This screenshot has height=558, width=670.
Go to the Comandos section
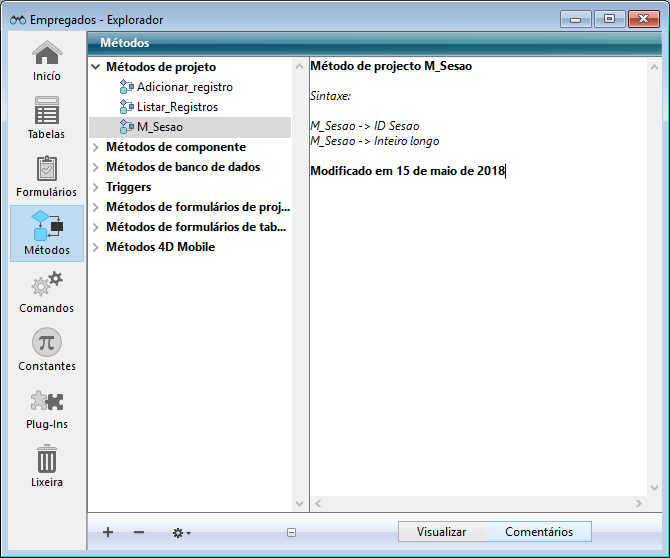46,292
